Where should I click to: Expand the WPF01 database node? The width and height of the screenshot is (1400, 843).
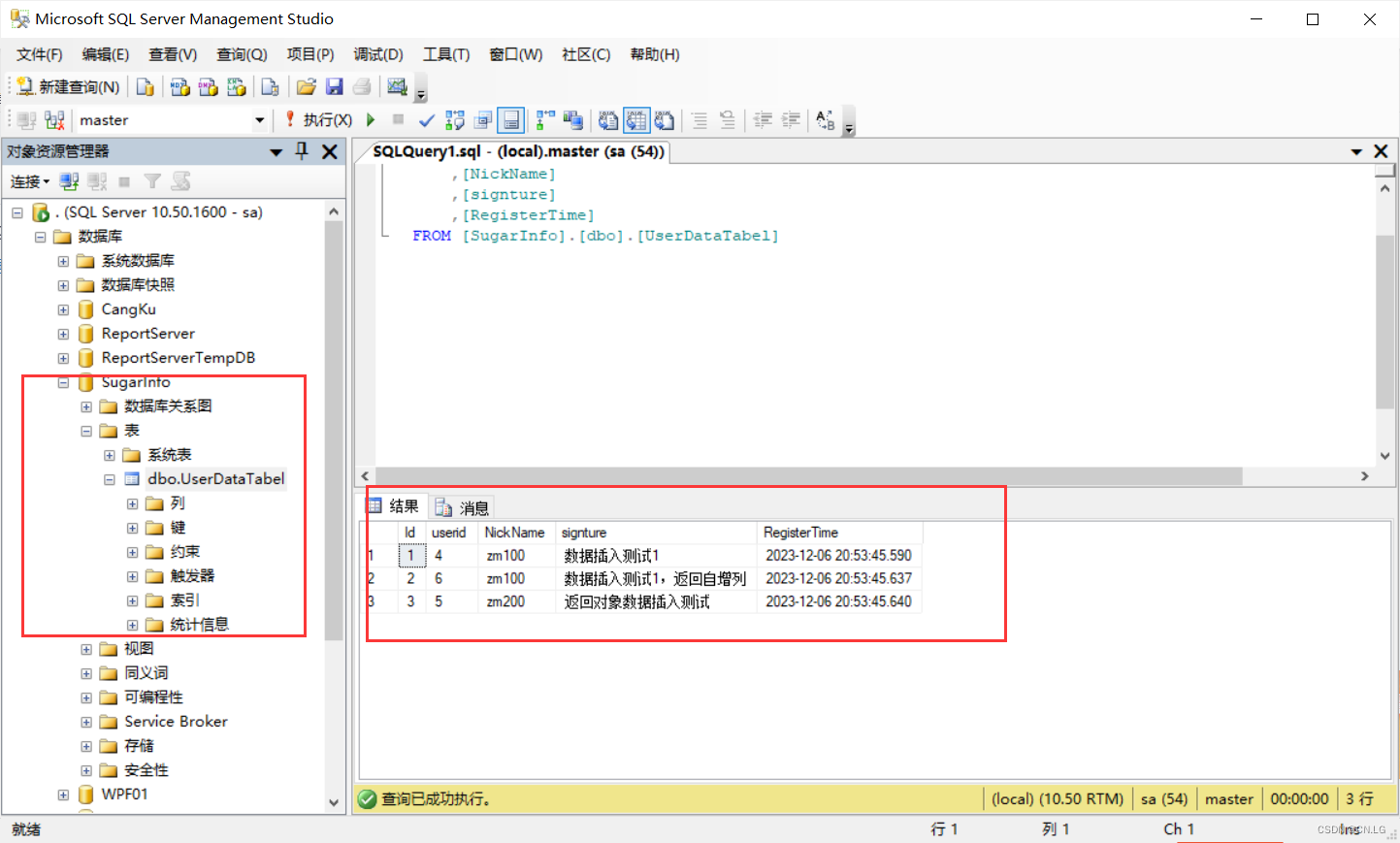click(63, 794)
